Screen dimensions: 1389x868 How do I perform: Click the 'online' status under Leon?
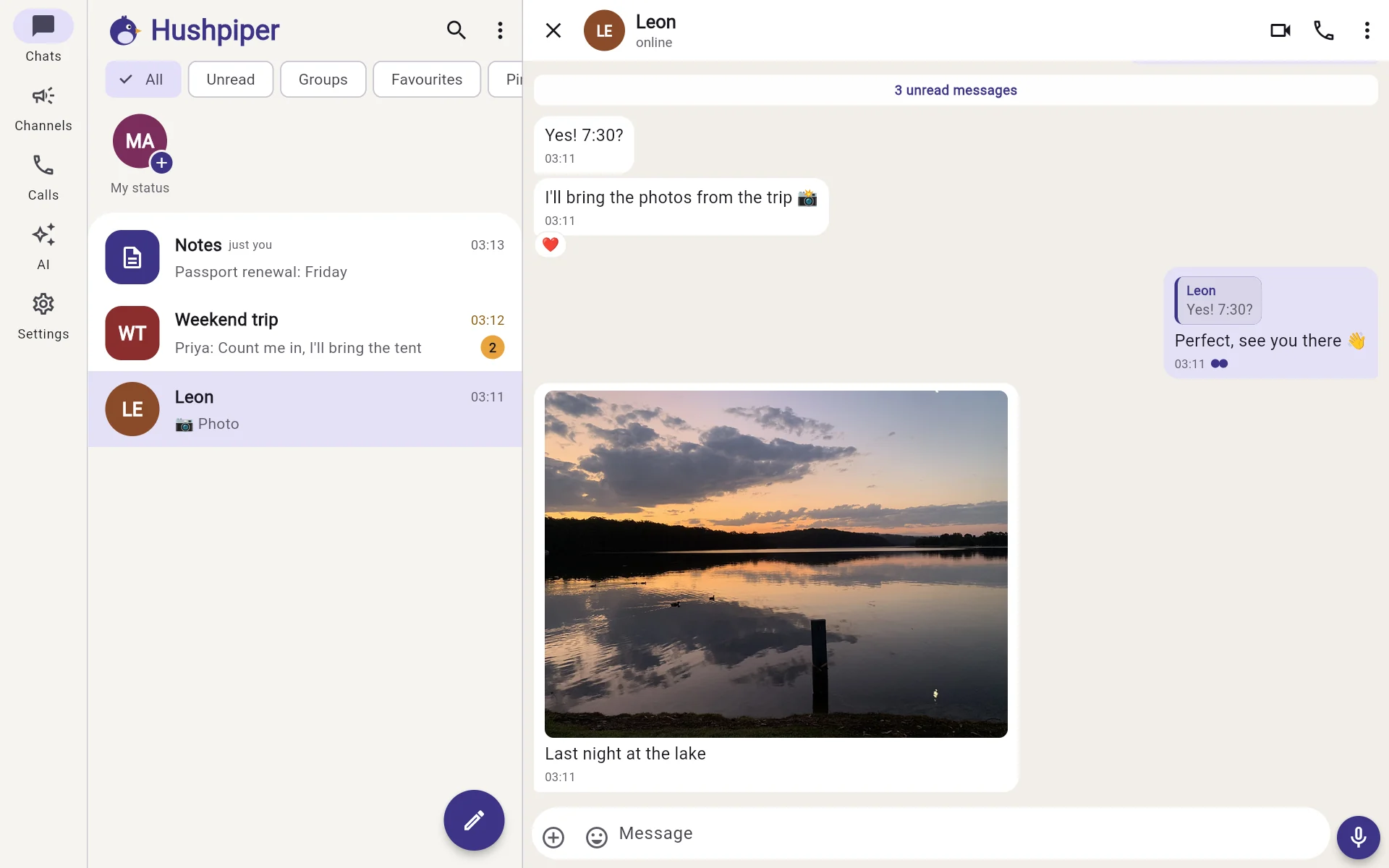(x=654, y=43)
